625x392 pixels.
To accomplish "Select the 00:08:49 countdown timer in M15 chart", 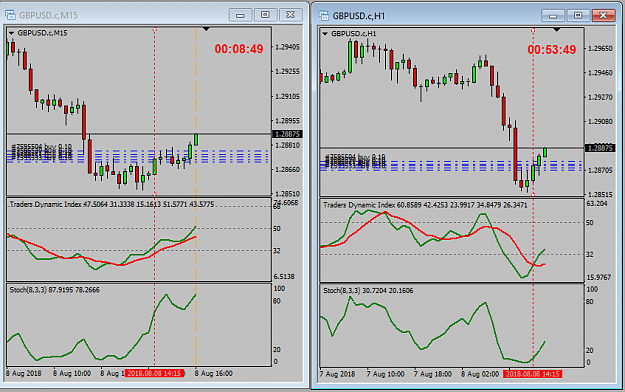I will pos(239,49).
